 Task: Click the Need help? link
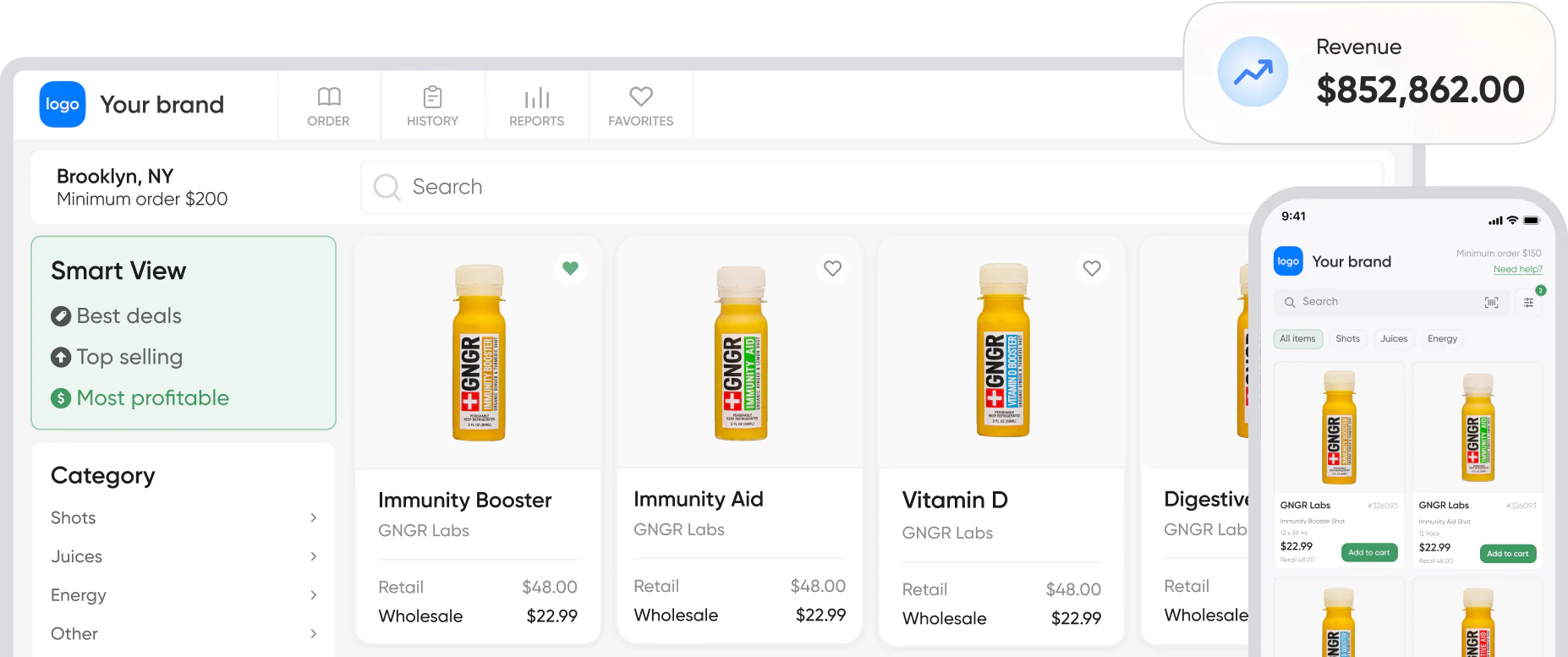tap(1517, 270)
